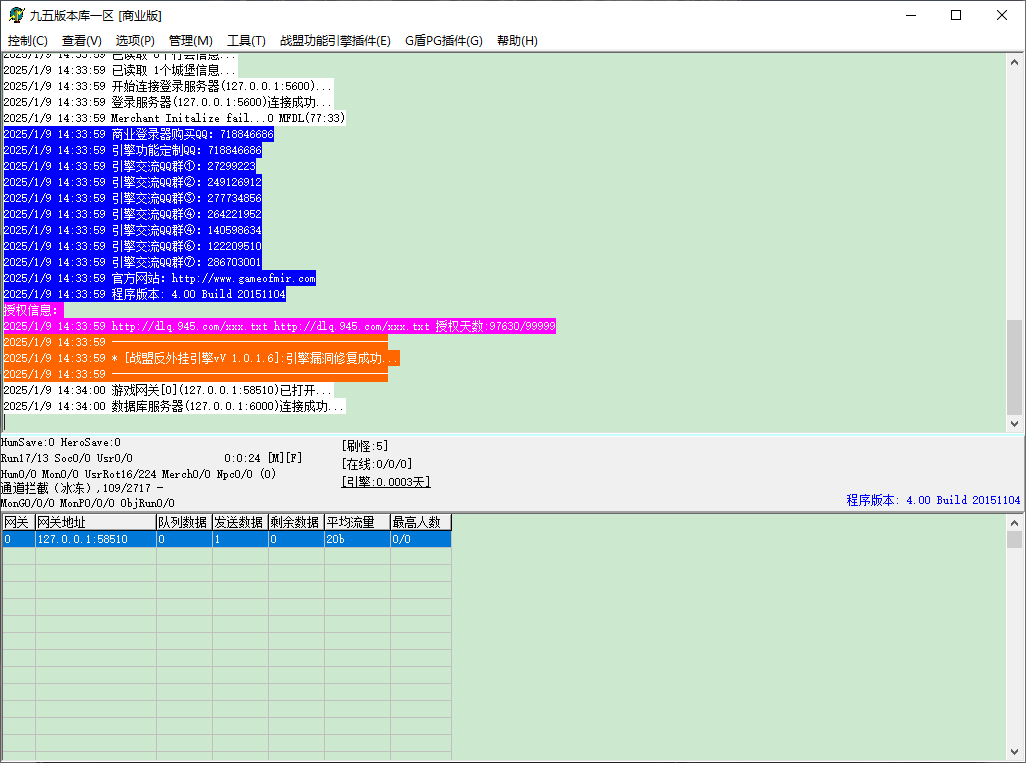Click the [M][F] status indicator
This screenshot has width=1026, height=763.
[x=285, y=458]
